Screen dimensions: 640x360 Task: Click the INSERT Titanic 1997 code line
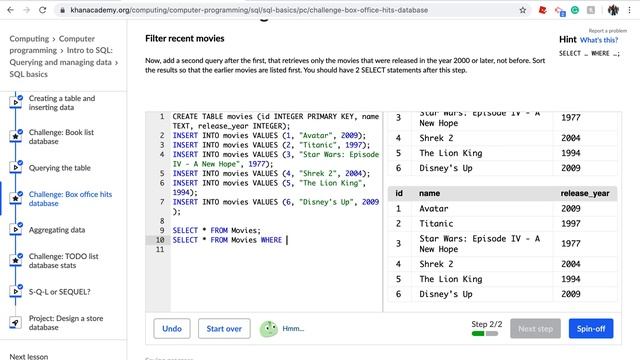click(x=271, y=145)
